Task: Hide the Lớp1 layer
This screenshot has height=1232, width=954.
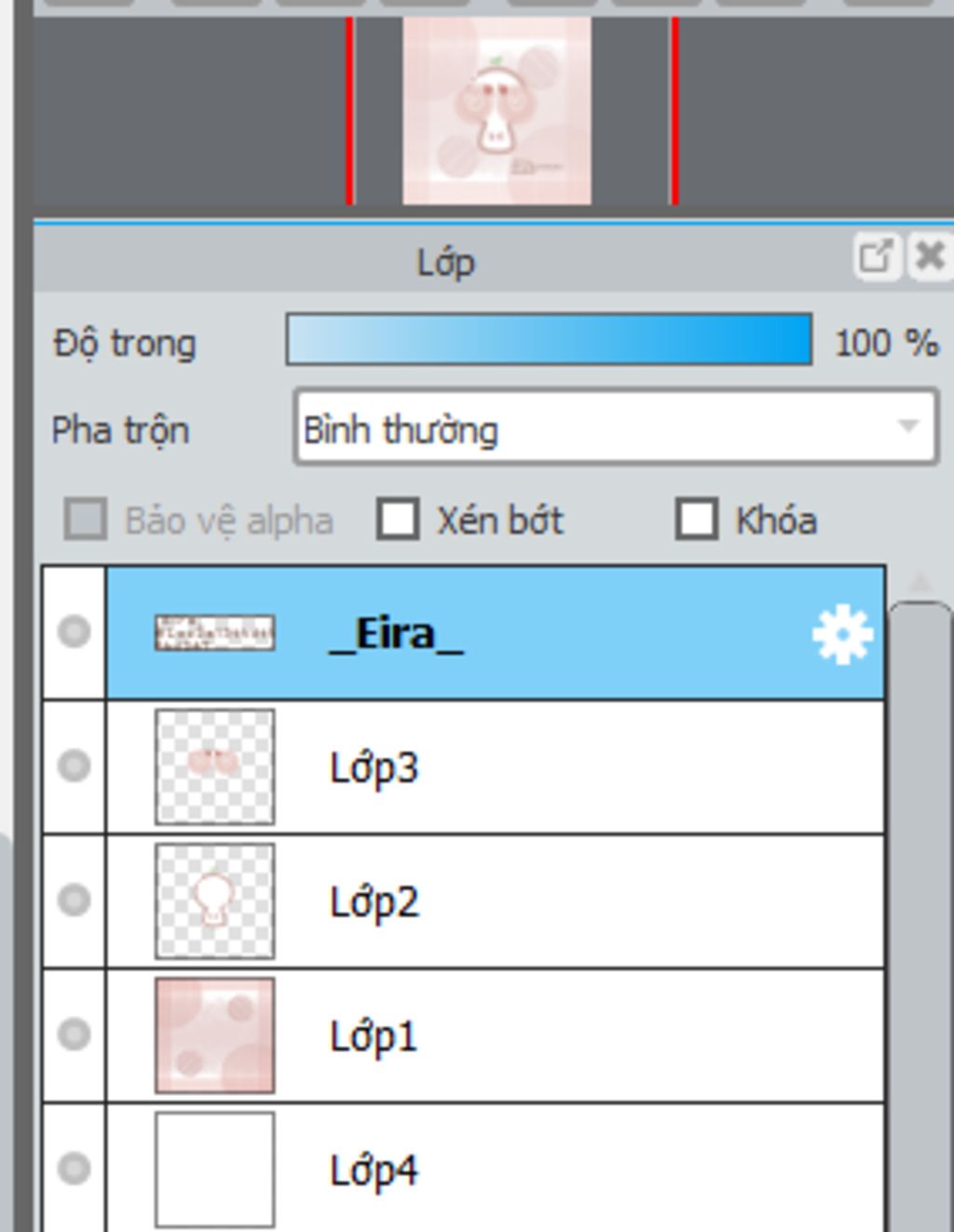Action: (74, 1034)
